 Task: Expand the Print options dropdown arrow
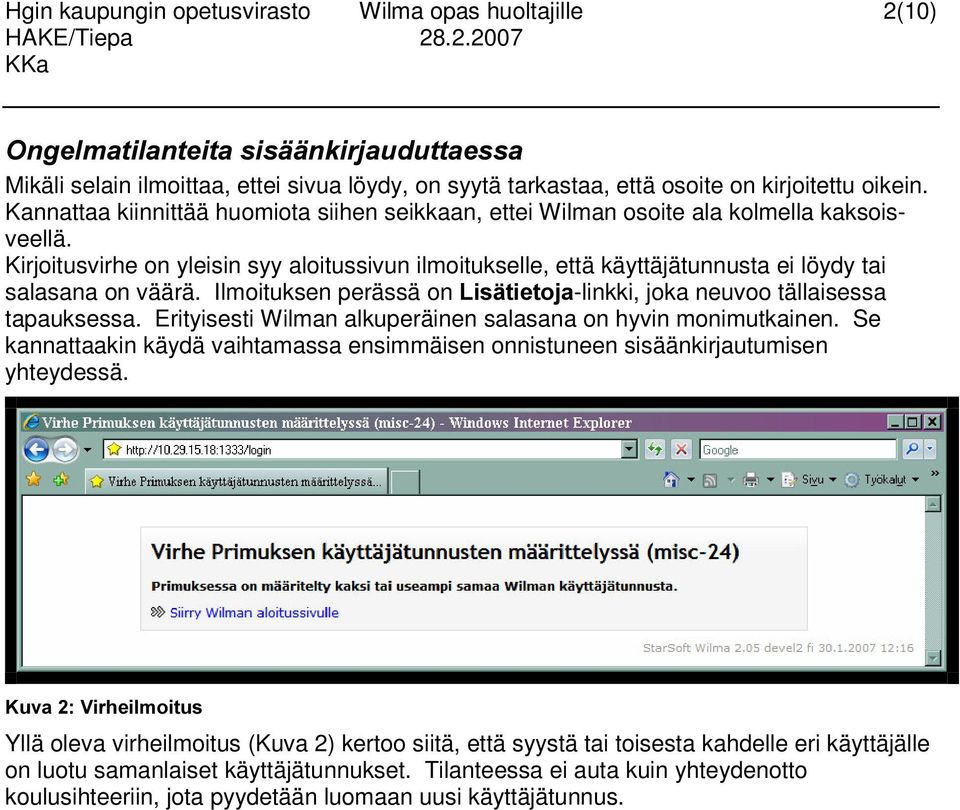coord(771,480)
